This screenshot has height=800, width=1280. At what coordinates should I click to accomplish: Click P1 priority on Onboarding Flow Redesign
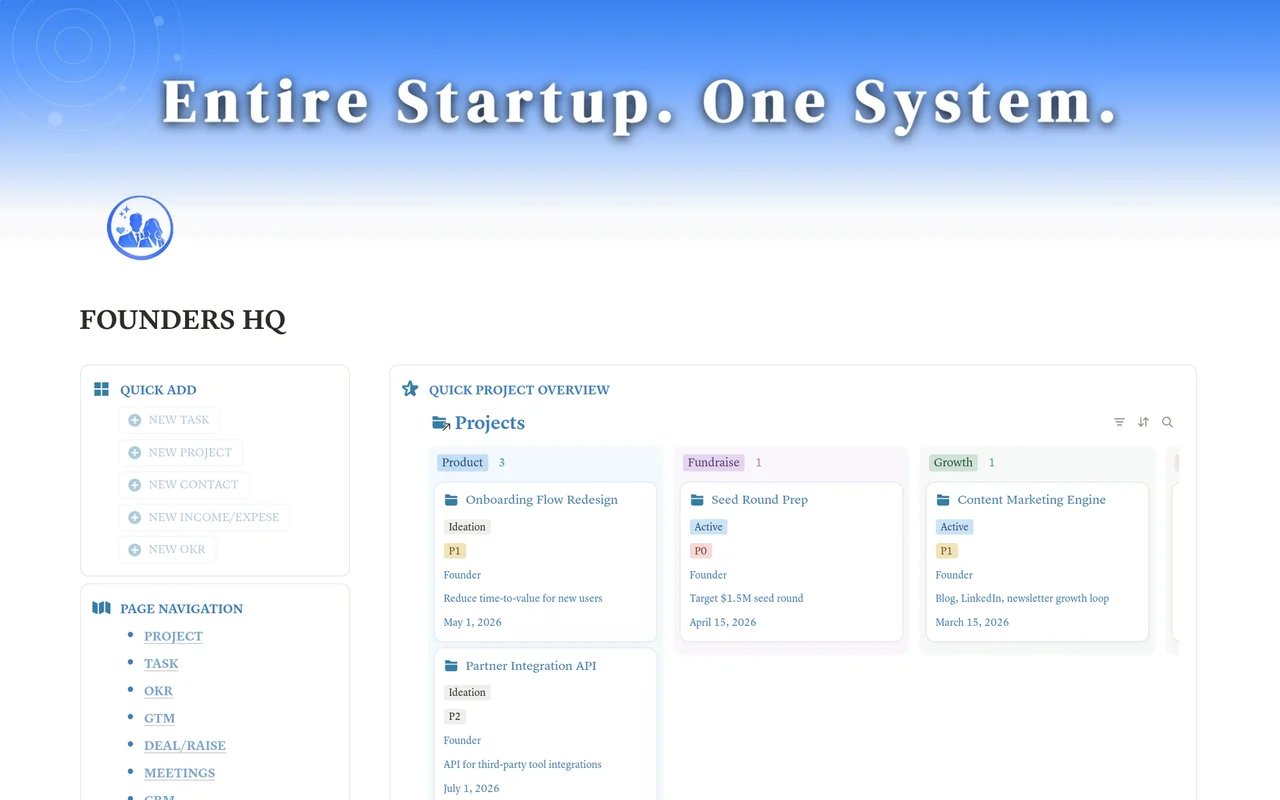click(x=455, y=551)
